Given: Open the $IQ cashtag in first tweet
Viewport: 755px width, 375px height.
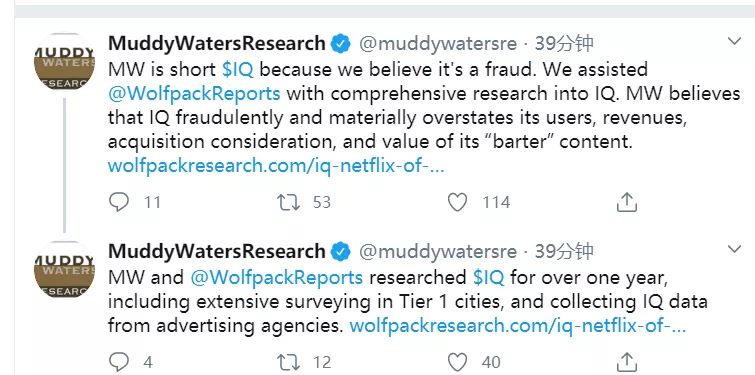Looking at the screenshot, I should pos(237,70).
